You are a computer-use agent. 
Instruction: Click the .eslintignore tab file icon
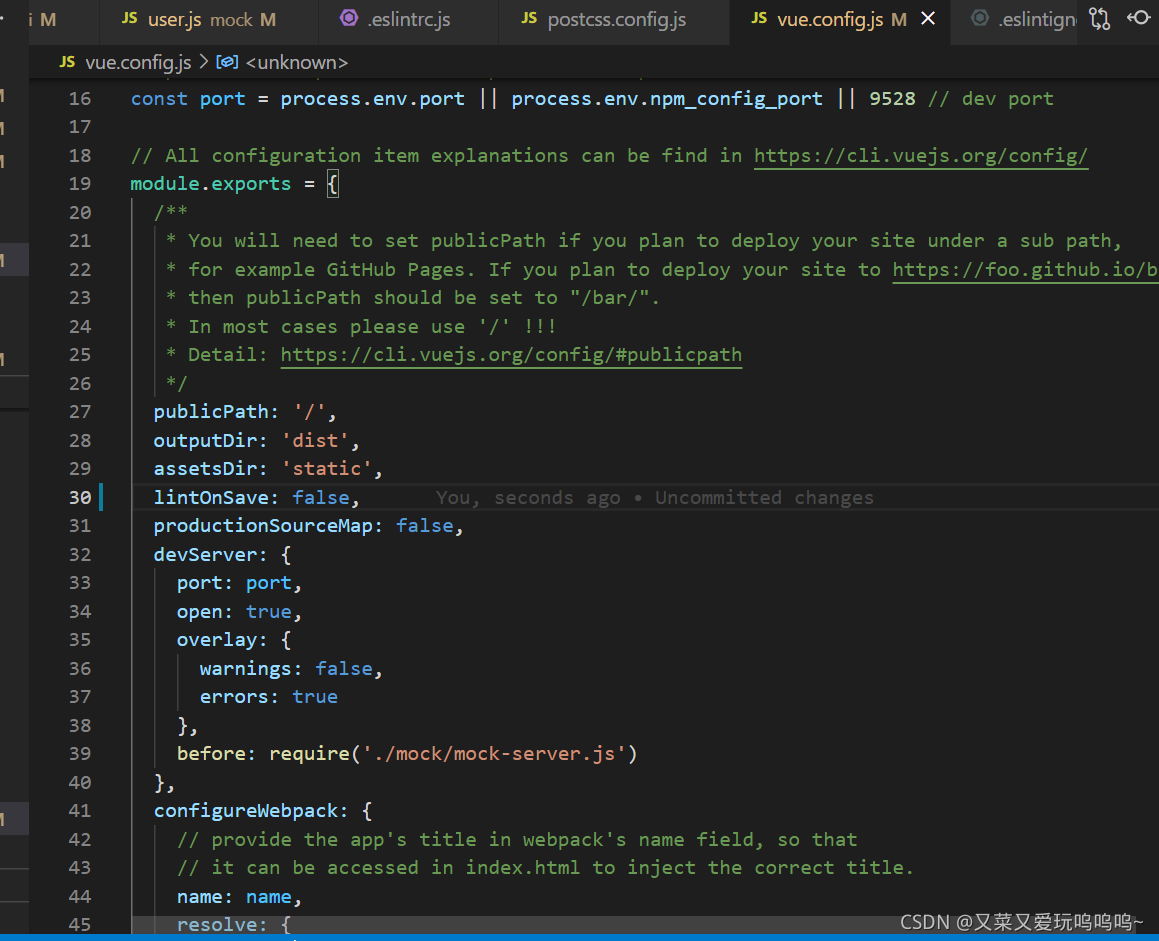point(979,18)
